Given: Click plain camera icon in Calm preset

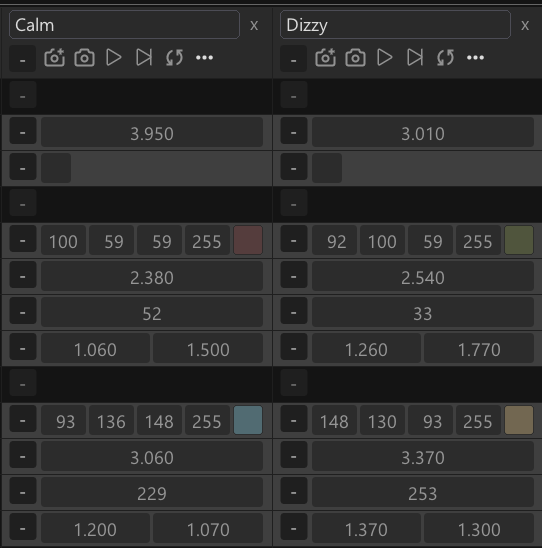Looking at the screenshot, I should coord(85,58).
